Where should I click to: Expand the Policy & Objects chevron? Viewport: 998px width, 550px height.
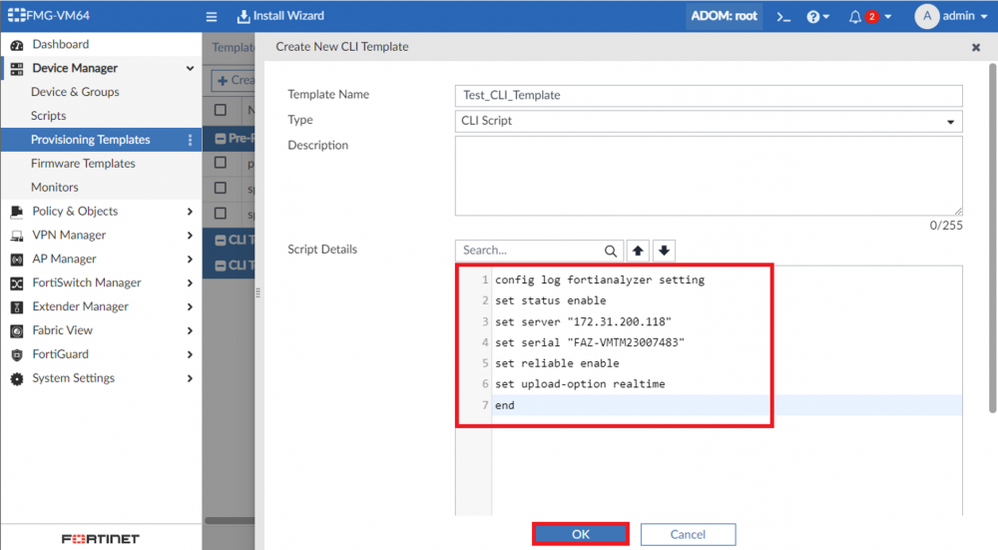pos(190,211)
